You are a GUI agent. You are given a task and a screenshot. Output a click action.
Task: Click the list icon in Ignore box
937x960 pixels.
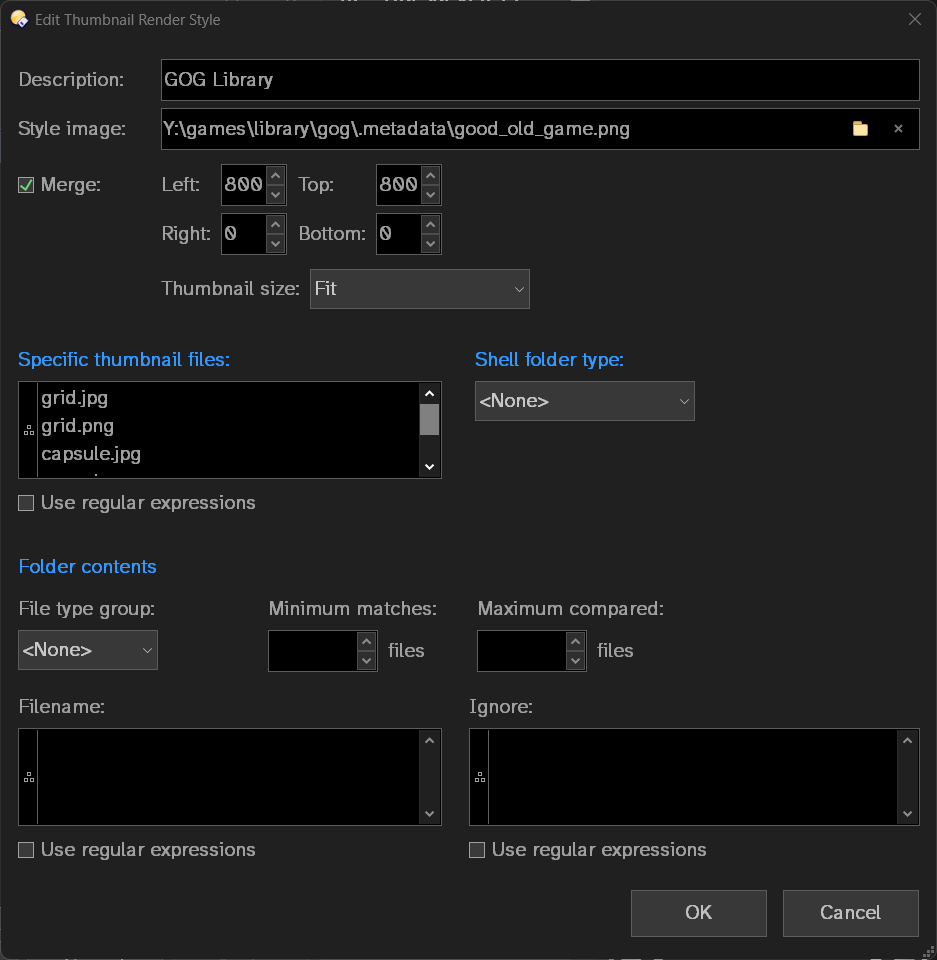click(x=479, y=777)
